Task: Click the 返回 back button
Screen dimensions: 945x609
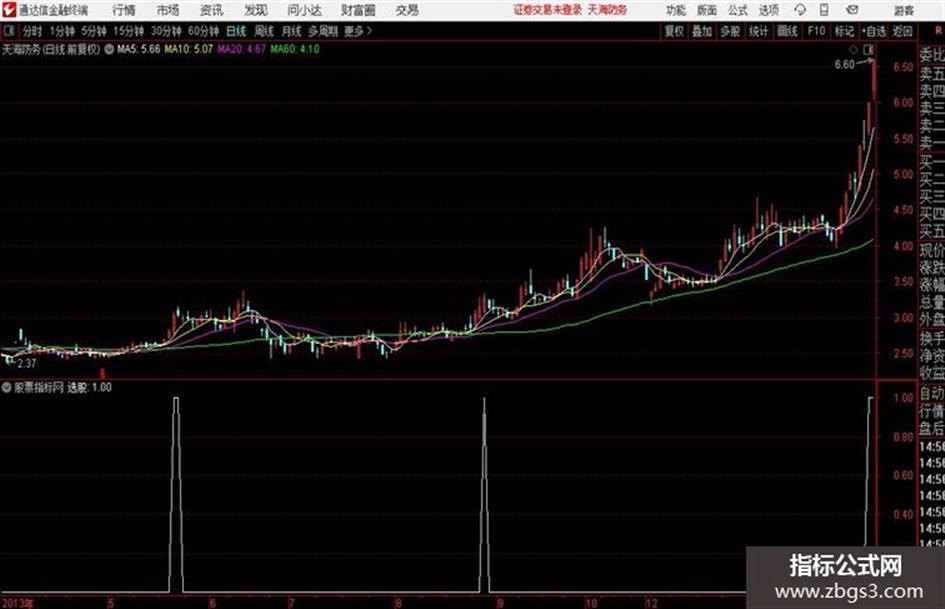Action: point(902,31)
